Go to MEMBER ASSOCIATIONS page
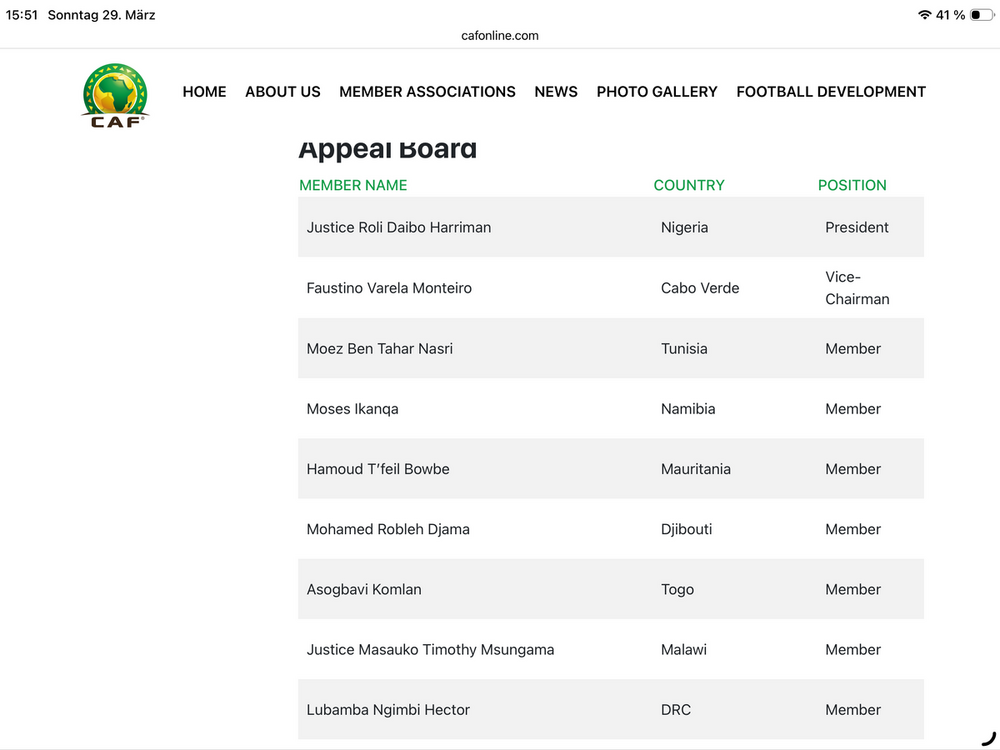This screenshot has height=750, width=1000. (x=427, y=92)
